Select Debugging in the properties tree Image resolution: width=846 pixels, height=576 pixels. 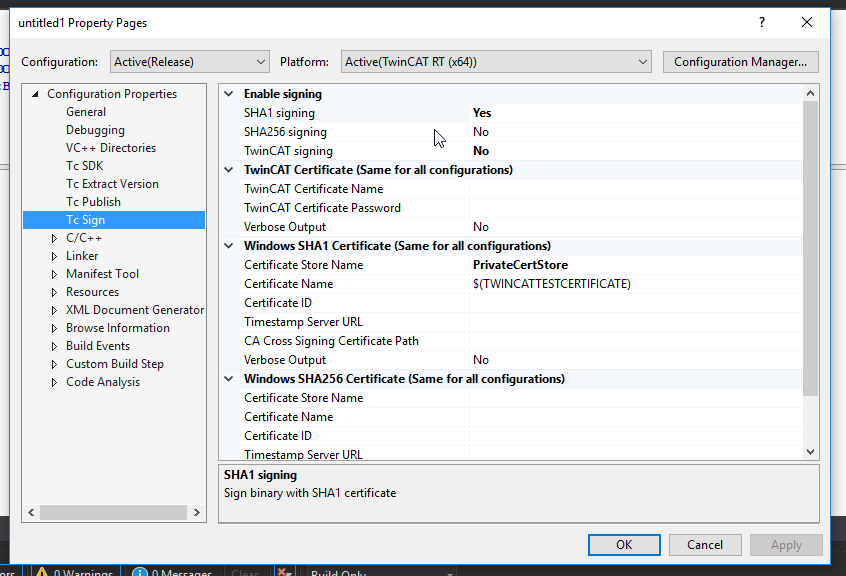tap(95, 130)
